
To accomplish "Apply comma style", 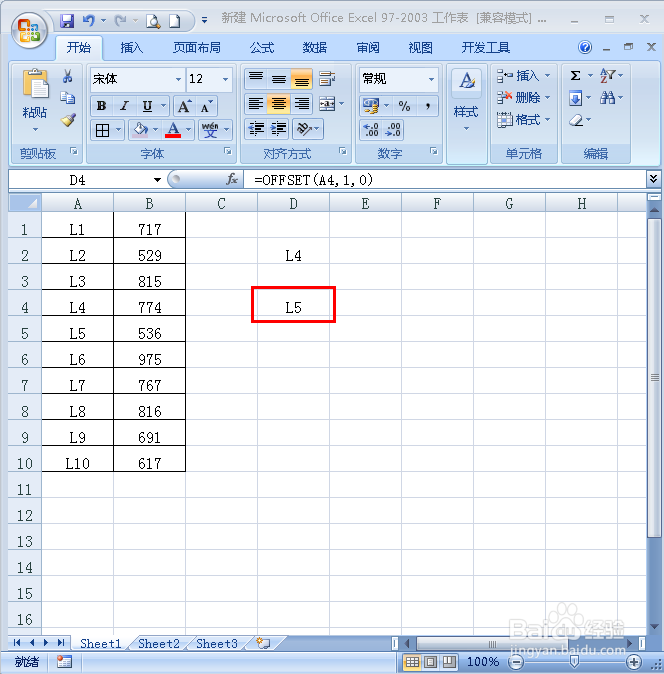I will coord(427,106).
